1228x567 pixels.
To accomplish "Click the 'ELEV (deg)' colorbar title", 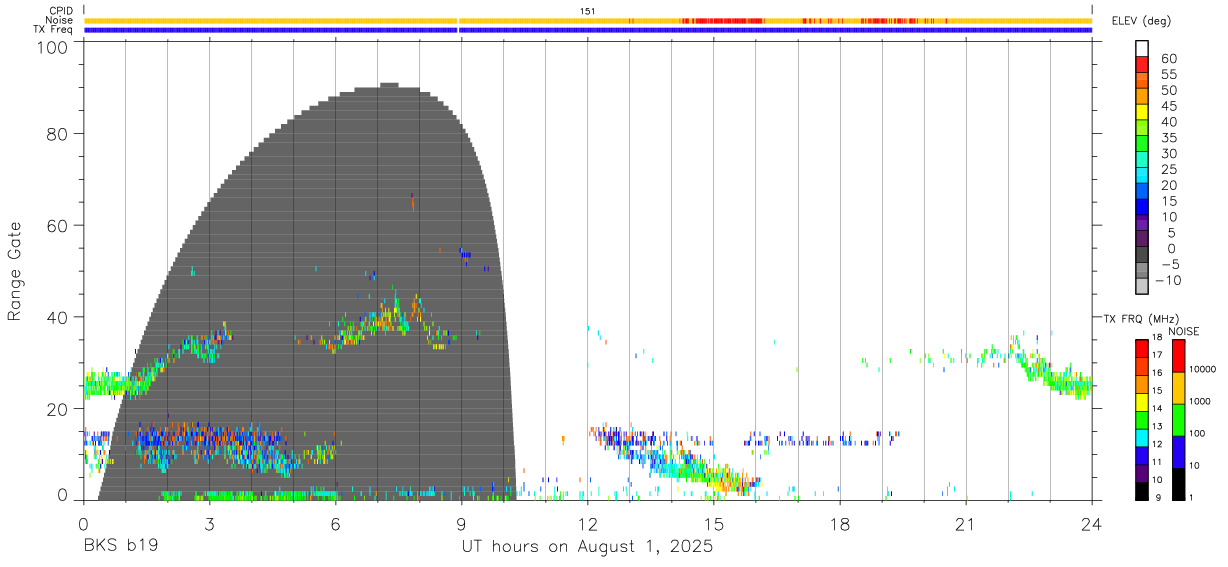I will (1140, 21).
